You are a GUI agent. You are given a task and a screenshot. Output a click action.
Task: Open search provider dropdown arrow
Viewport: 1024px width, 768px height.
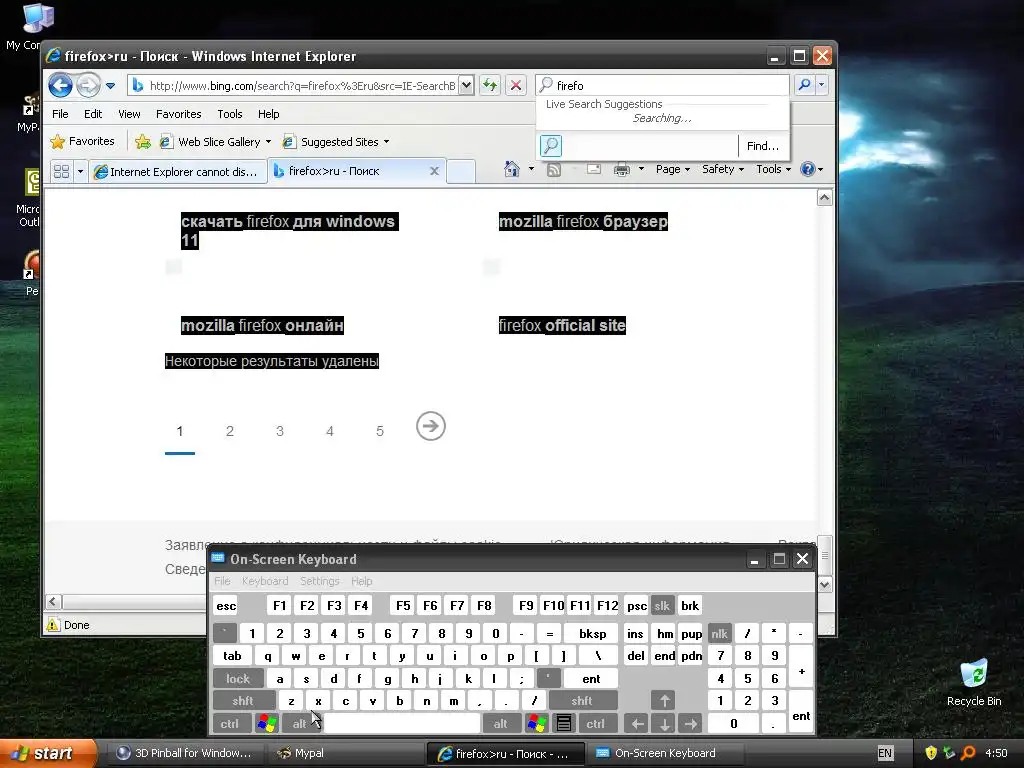coord(822,85)
